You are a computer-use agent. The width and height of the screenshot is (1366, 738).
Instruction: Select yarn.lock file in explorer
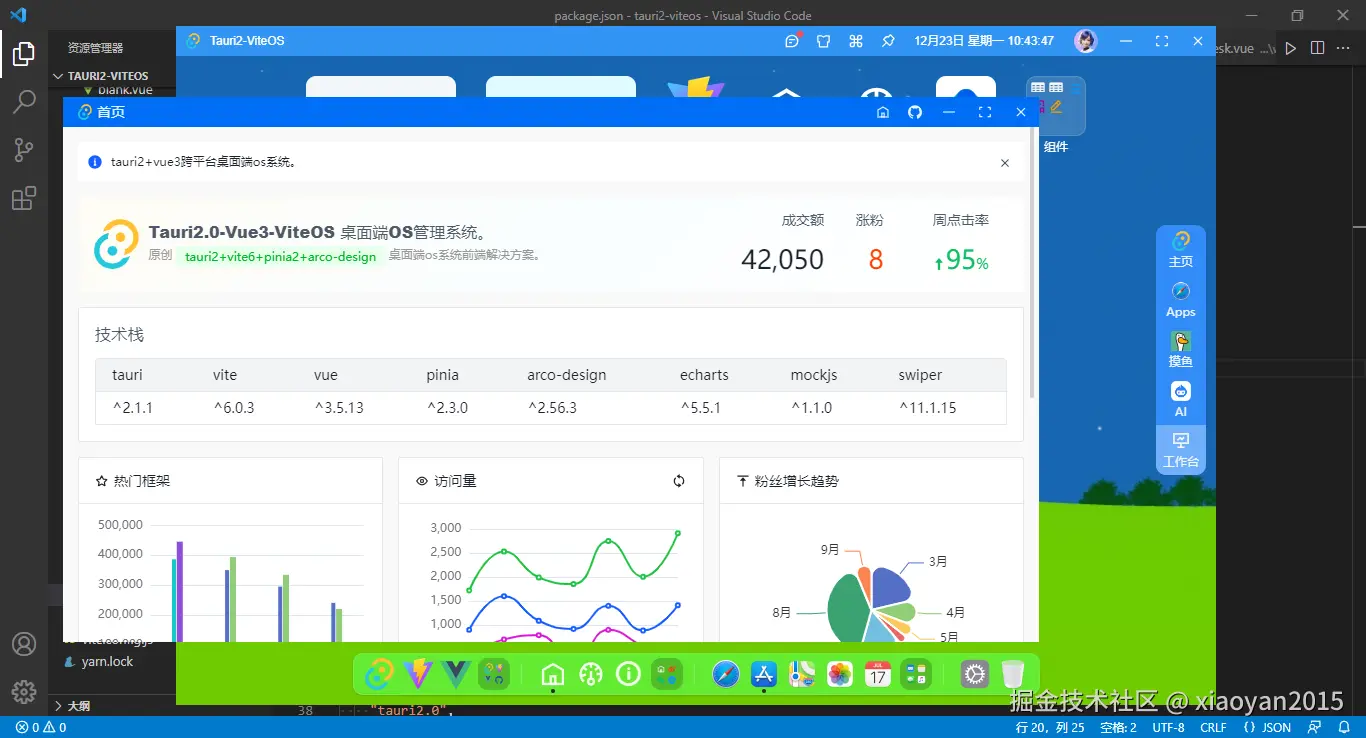[x=107, y=661]
